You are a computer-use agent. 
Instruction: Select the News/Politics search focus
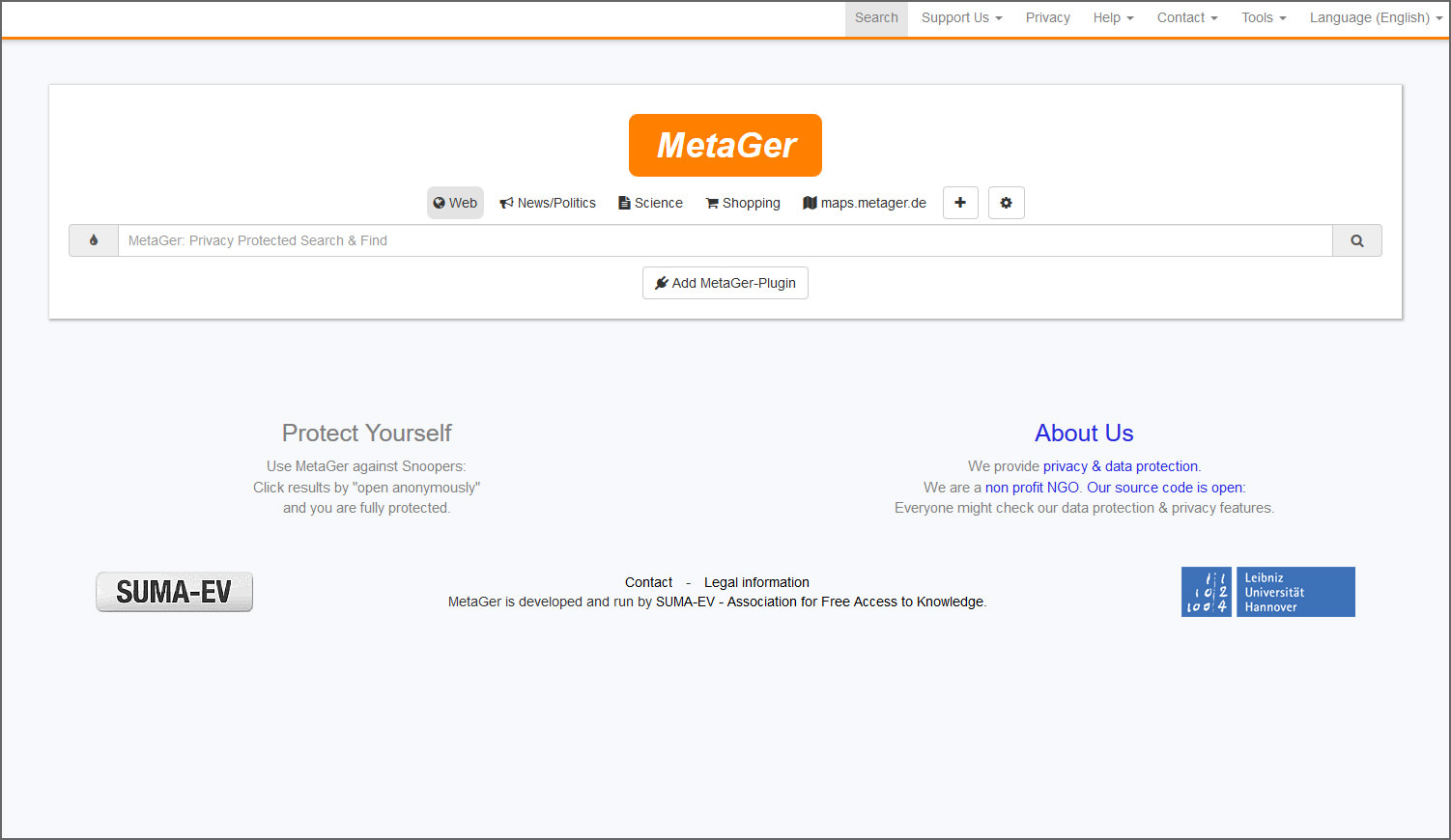[x=548, y=203]
